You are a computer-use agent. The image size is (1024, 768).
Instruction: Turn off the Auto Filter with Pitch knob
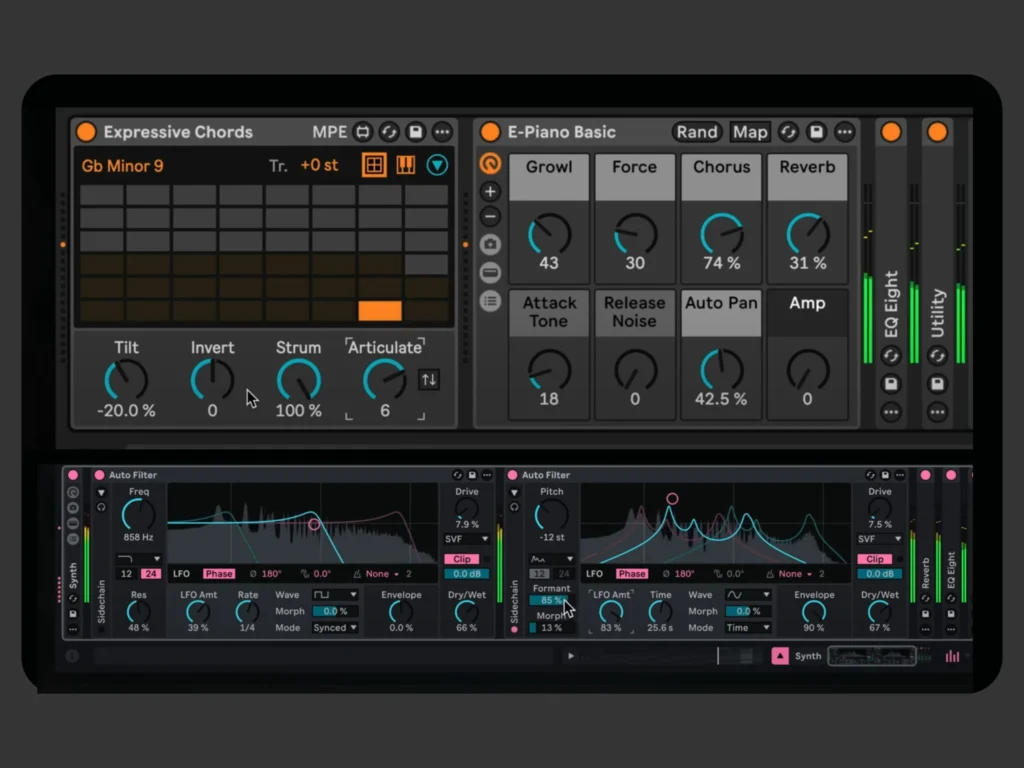[x=513, y=475]
